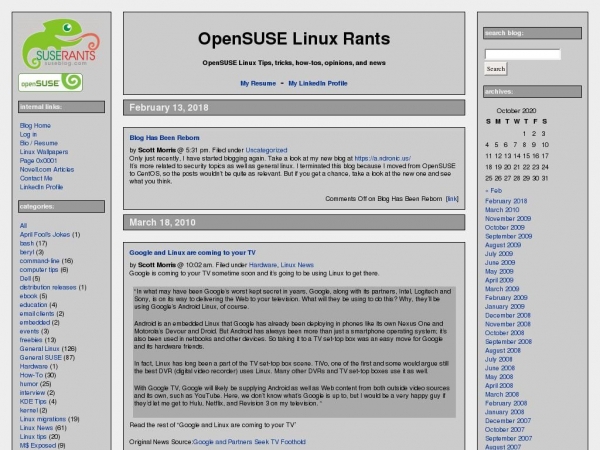The width and height of the screenshot is (600, 450).
Task: Open the Linux News filed-under link in post
Action: point(297,265)
